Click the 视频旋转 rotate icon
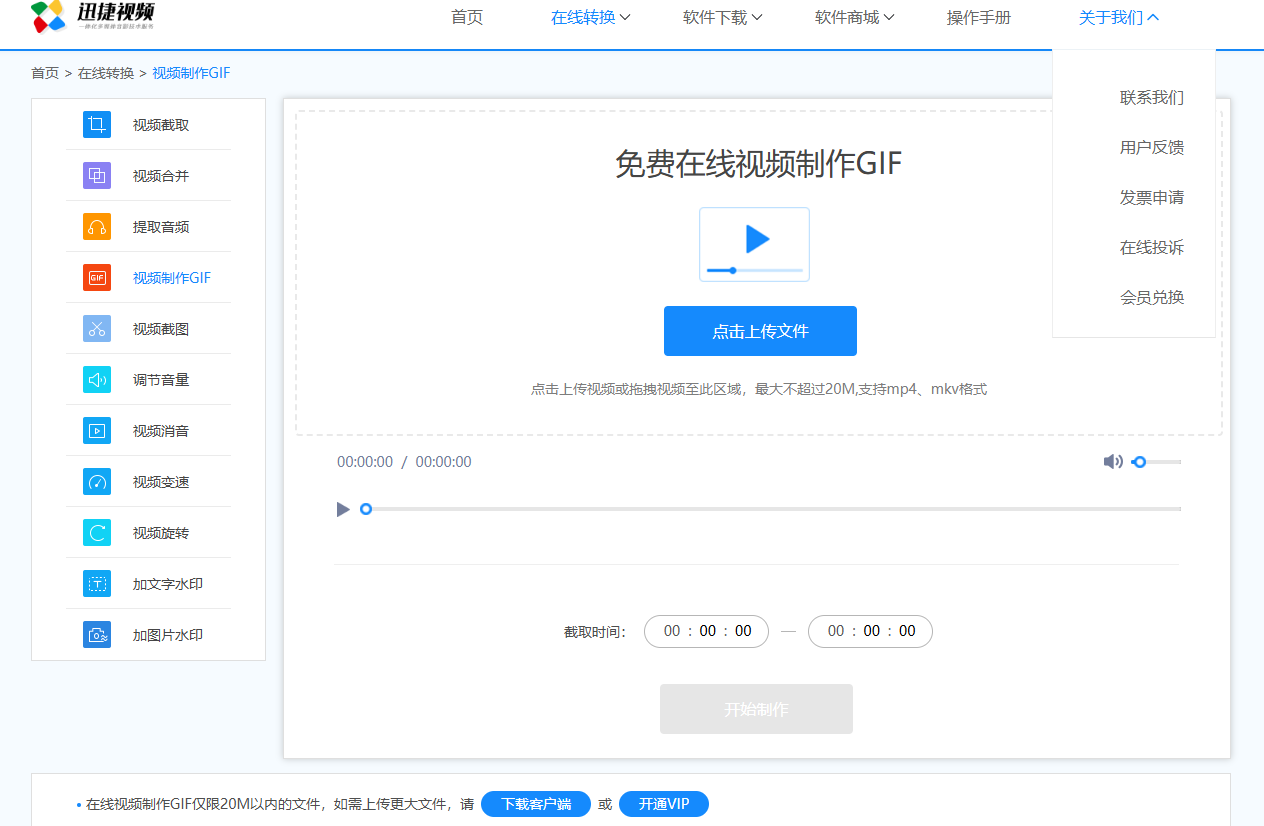1264x826 pixels. click(x=97, y=533)
